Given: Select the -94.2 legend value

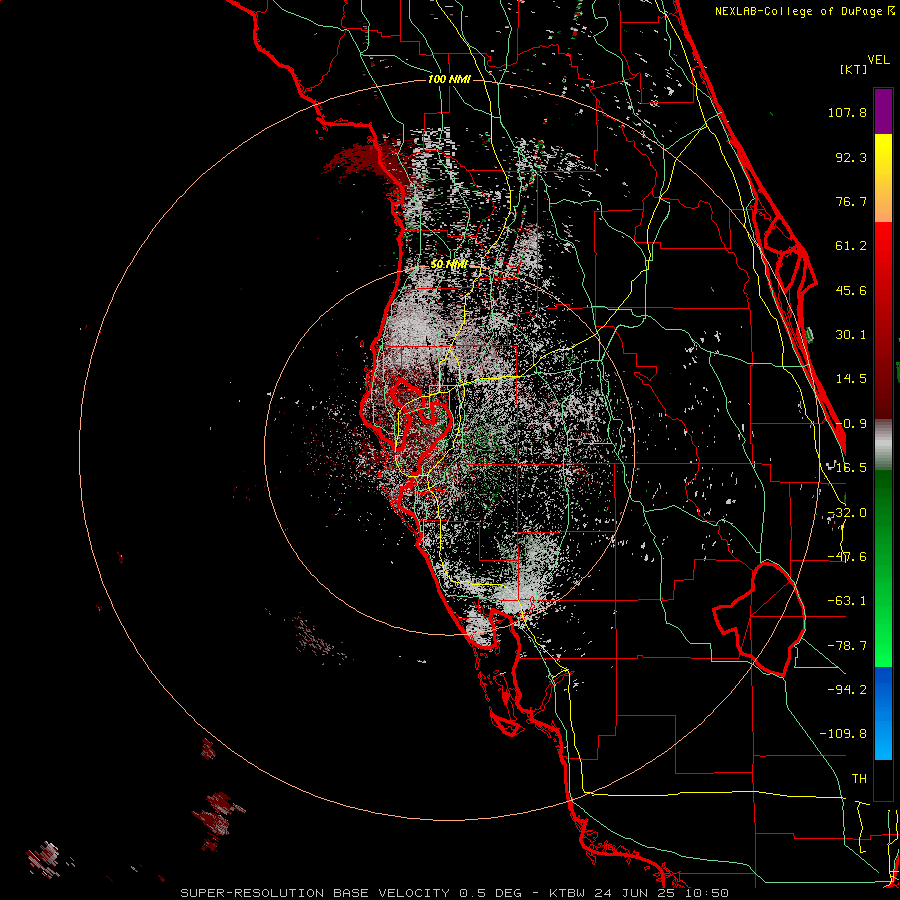Looking at the screenshot, I should pos(847,689).
